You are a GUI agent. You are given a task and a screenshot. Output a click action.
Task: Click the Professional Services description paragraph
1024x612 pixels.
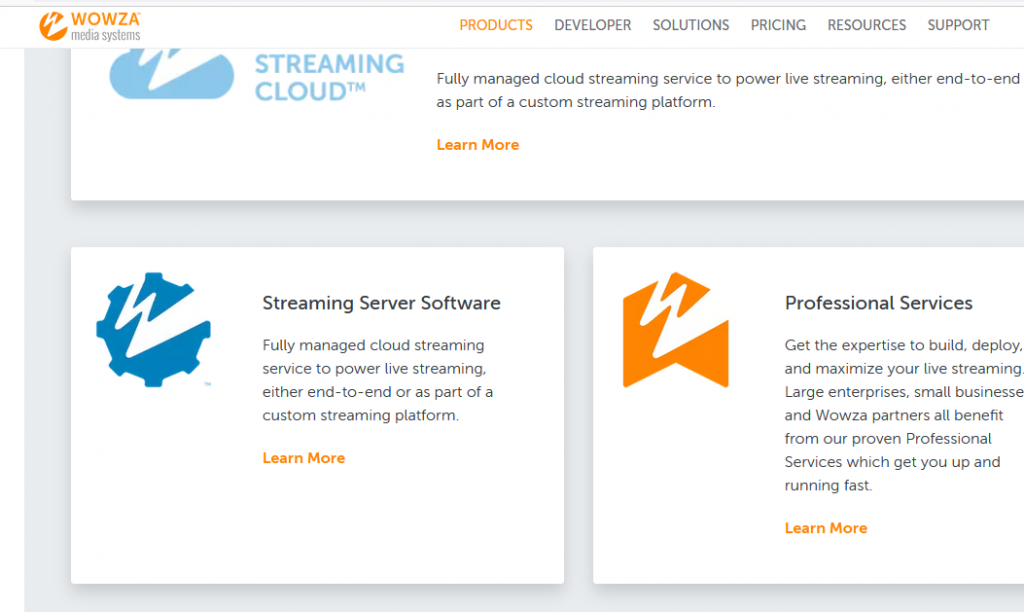pyautogui.click(x=904, y=415)
